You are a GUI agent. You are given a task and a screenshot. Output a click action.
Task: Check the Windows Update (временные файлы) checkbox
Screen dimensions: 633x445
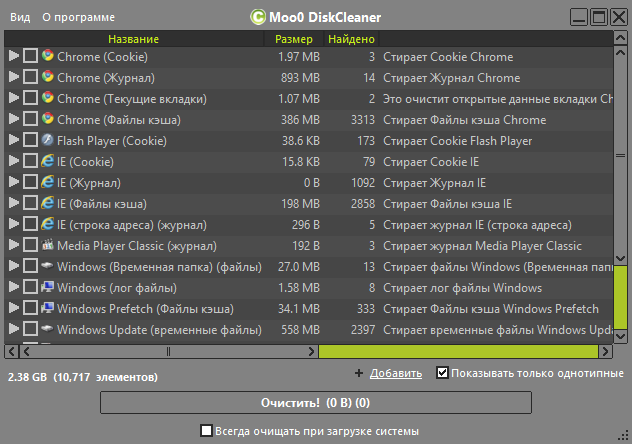[30, 329]
